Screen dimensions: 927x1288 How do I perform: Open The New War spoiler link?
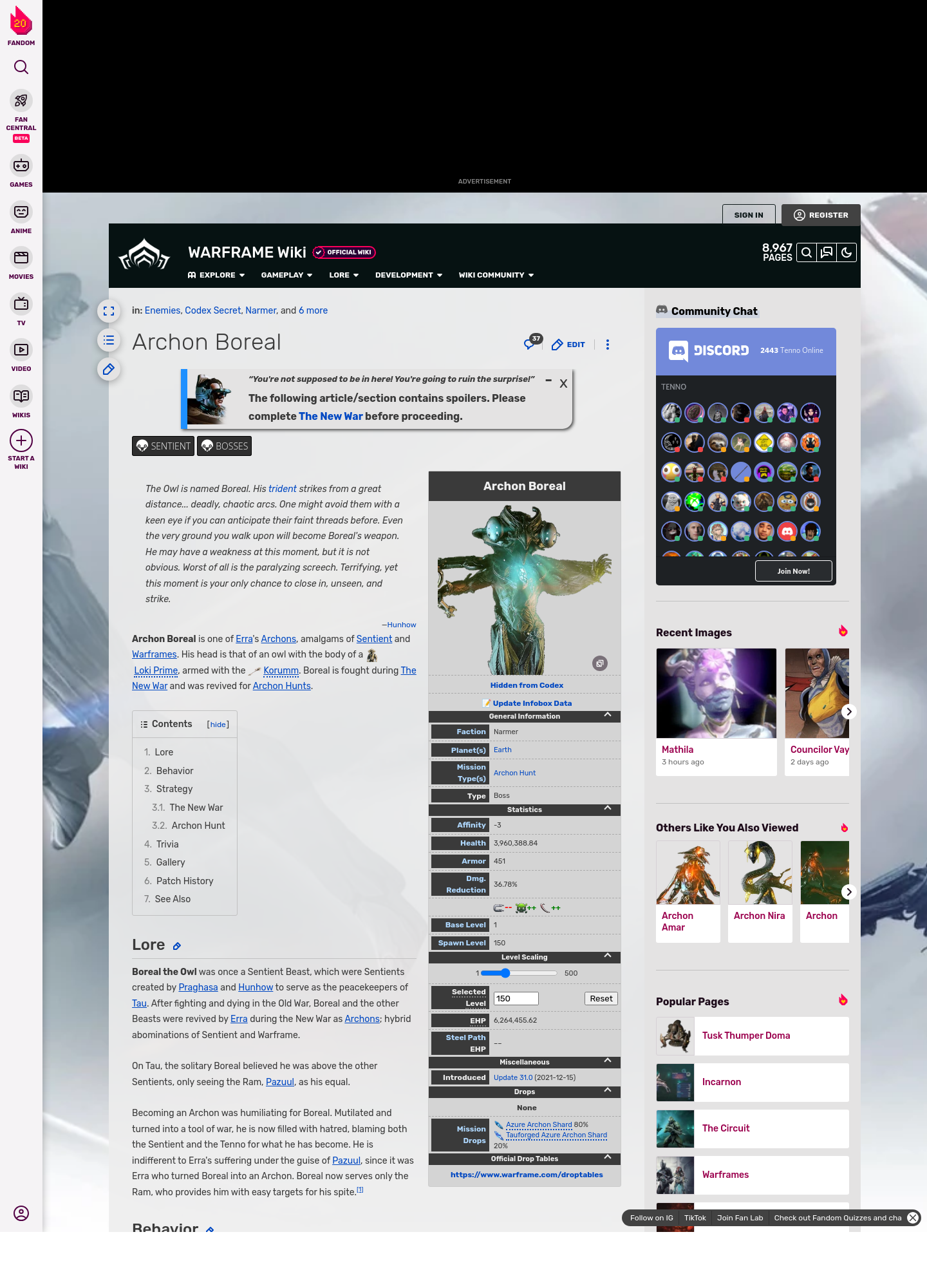pos(331,416)
